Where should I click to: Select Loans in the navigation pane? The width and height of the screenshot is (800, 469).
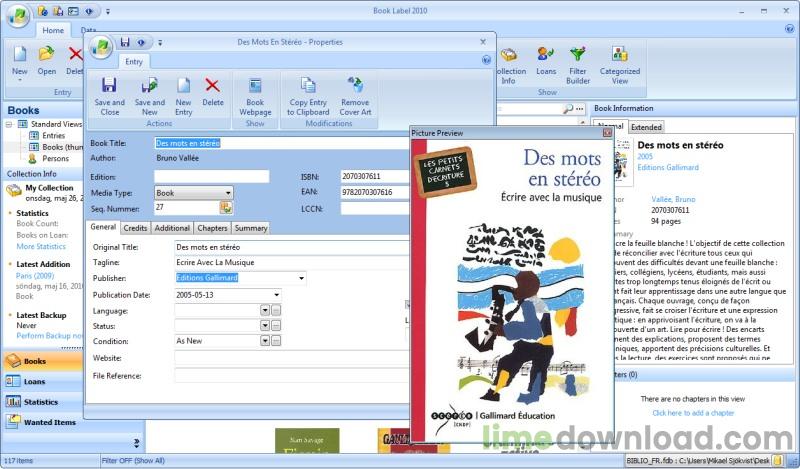(x=43, y=381)
